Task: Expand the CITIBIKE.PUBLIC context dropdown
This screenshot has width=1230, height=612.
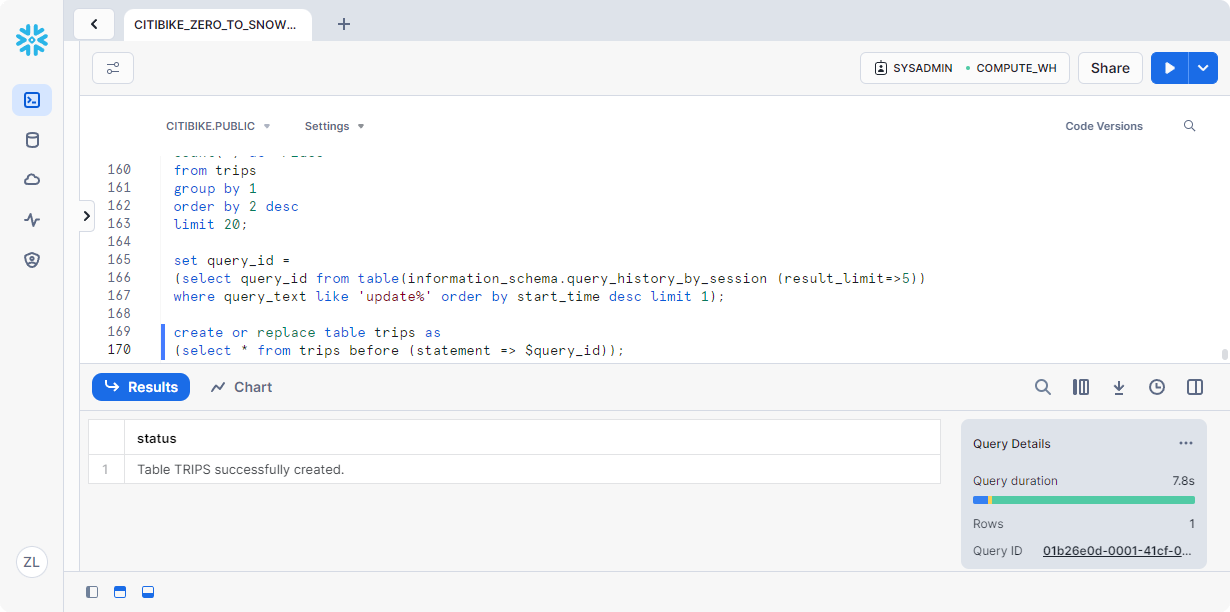Action: [218, 126]
